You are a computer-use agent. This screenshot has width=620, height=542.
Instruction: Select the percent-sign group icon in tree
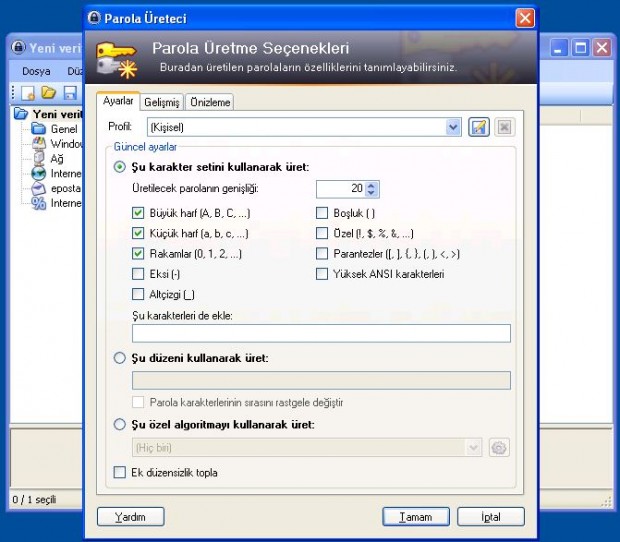coord(38,203)
